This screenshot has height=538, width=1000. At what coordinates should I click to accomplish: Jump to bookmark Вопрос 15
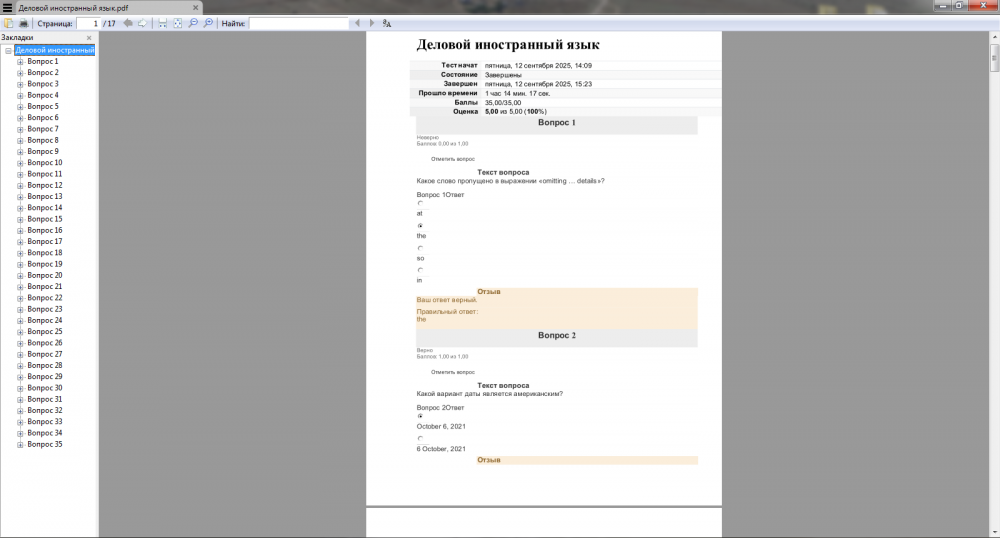click(x=45, y=219)
